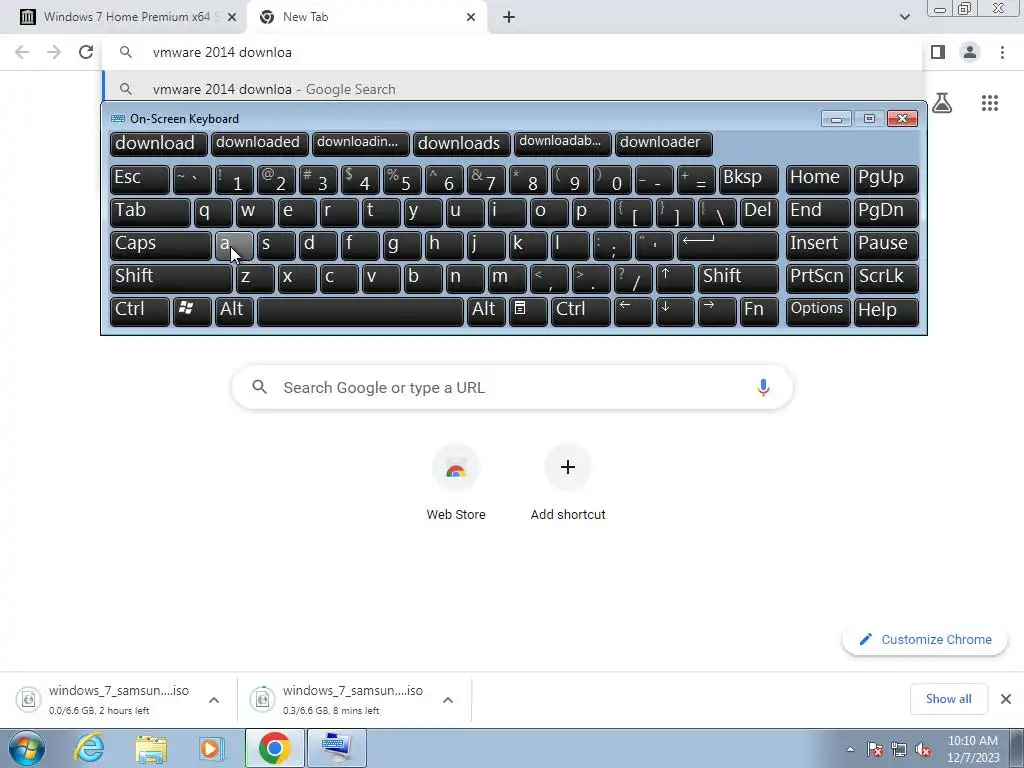Close the Windows 7 Home Premium tab
This screenshot has height=768, width=1024.
232,17
